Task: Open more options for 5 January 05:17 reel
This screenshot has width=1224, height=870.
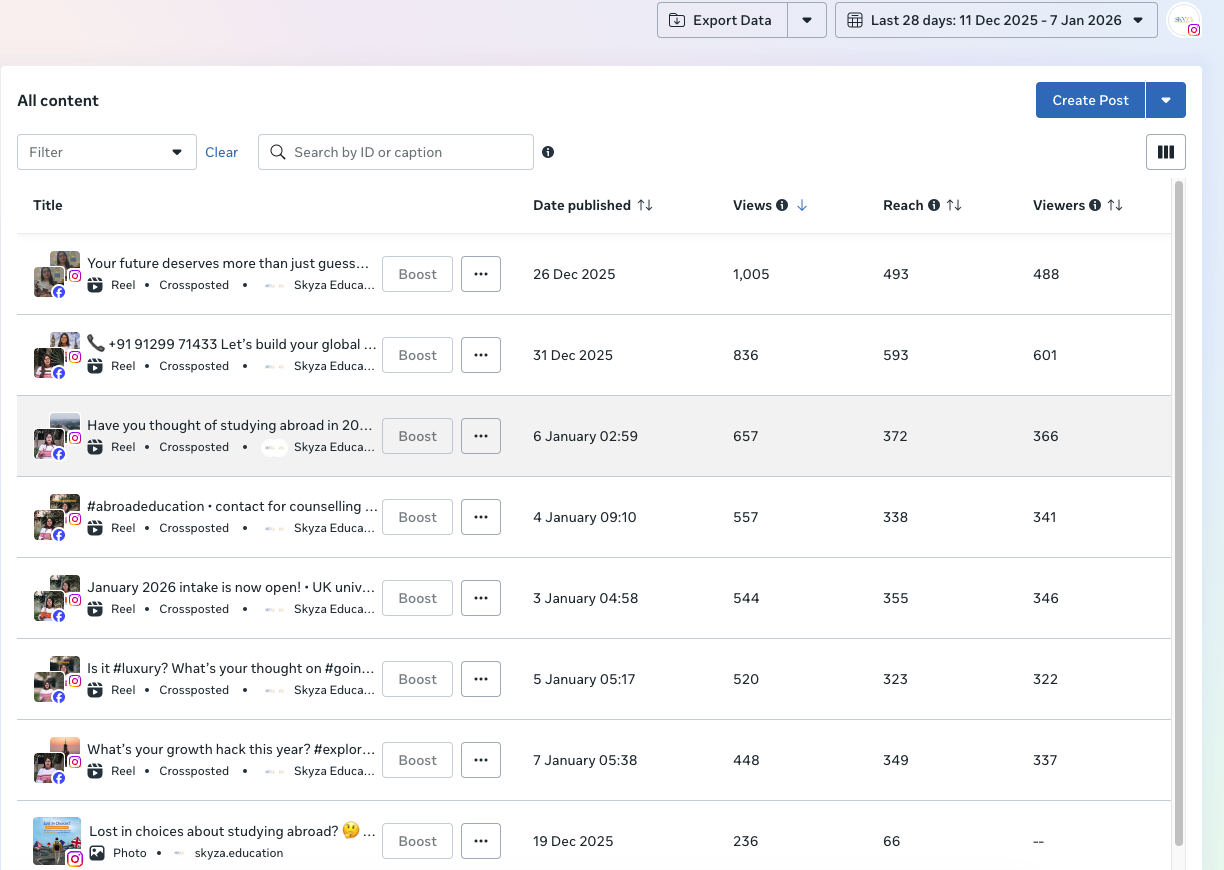Action: tap(481, 679)
